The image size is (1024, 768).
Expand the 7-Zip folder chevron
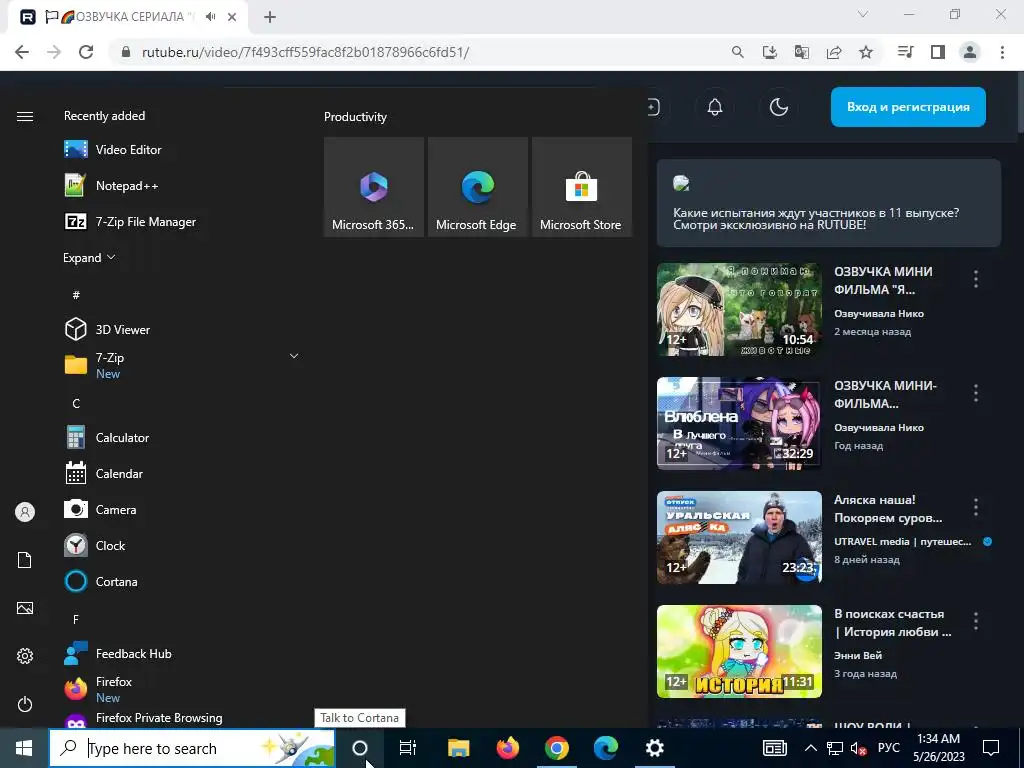[294, 356]
